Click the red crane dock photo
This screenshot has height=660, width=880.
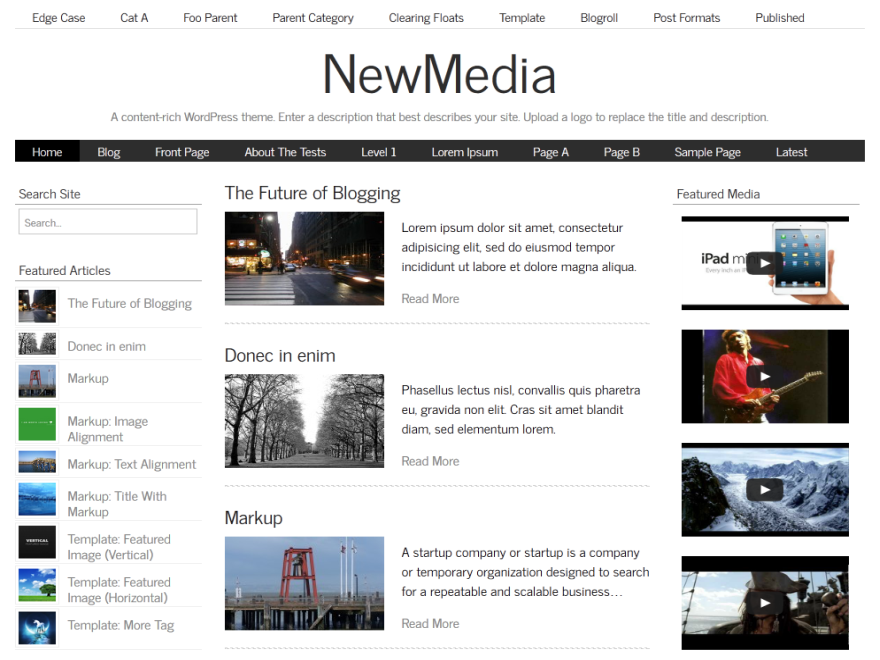pos(304,584)
